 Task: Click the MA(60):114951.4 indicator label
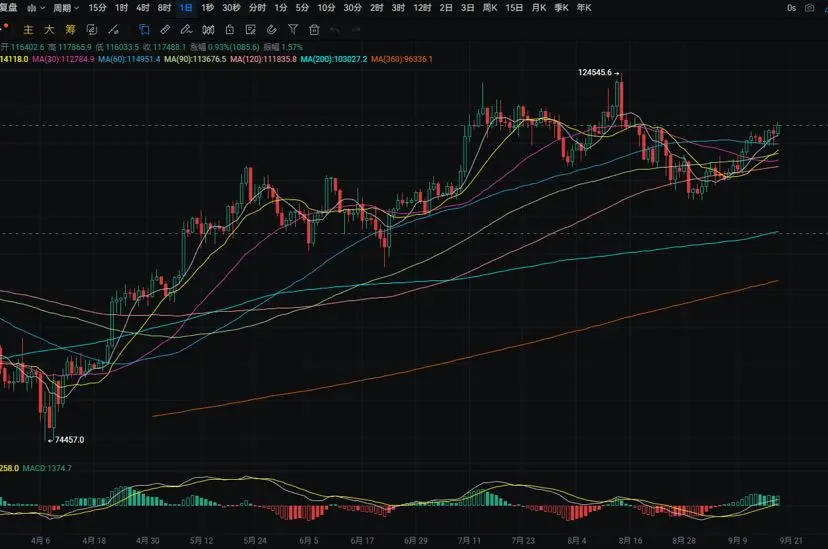[x=129, y=59]
